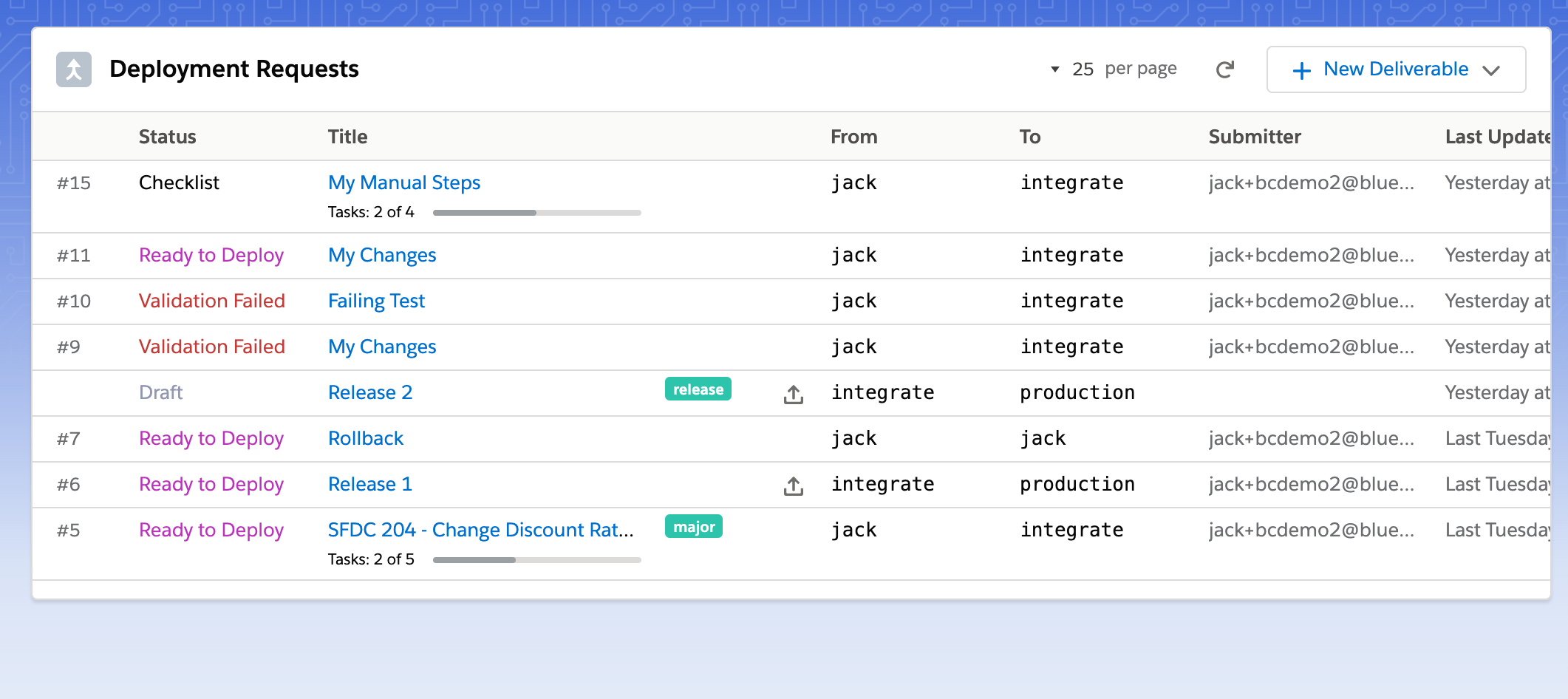Click Validation Failed status on #10

coord(212,301)
